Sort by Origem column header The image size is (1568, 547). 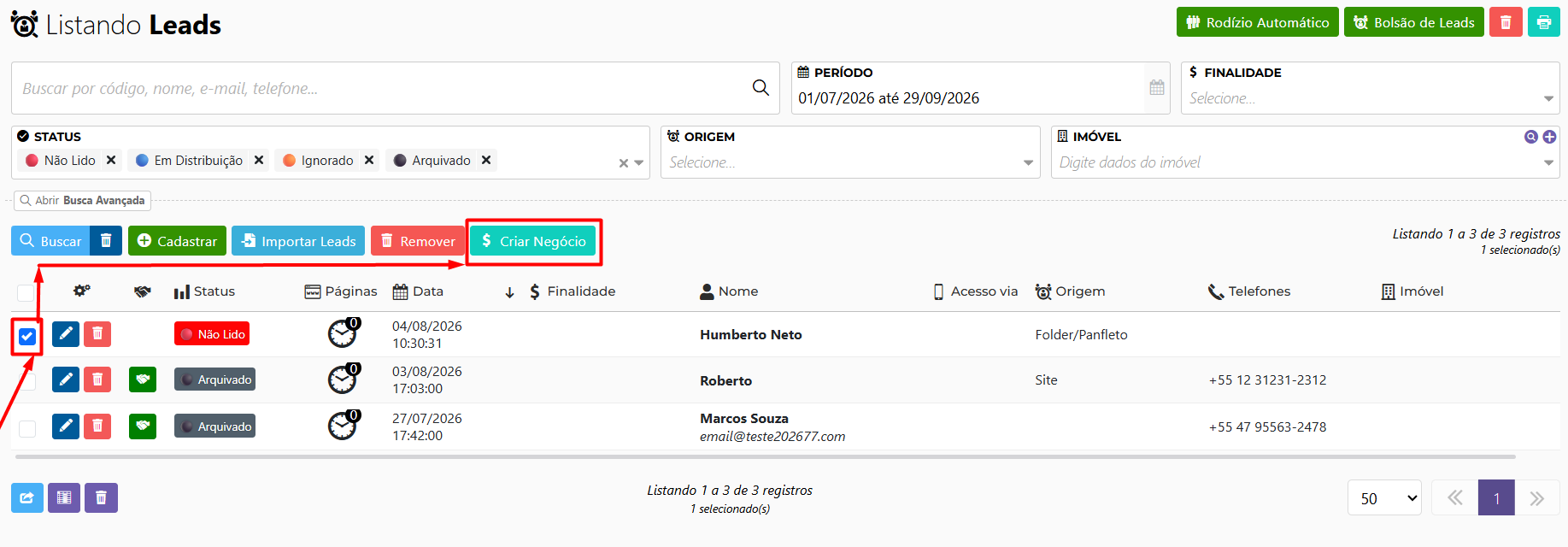click(x=1070, y=291)
